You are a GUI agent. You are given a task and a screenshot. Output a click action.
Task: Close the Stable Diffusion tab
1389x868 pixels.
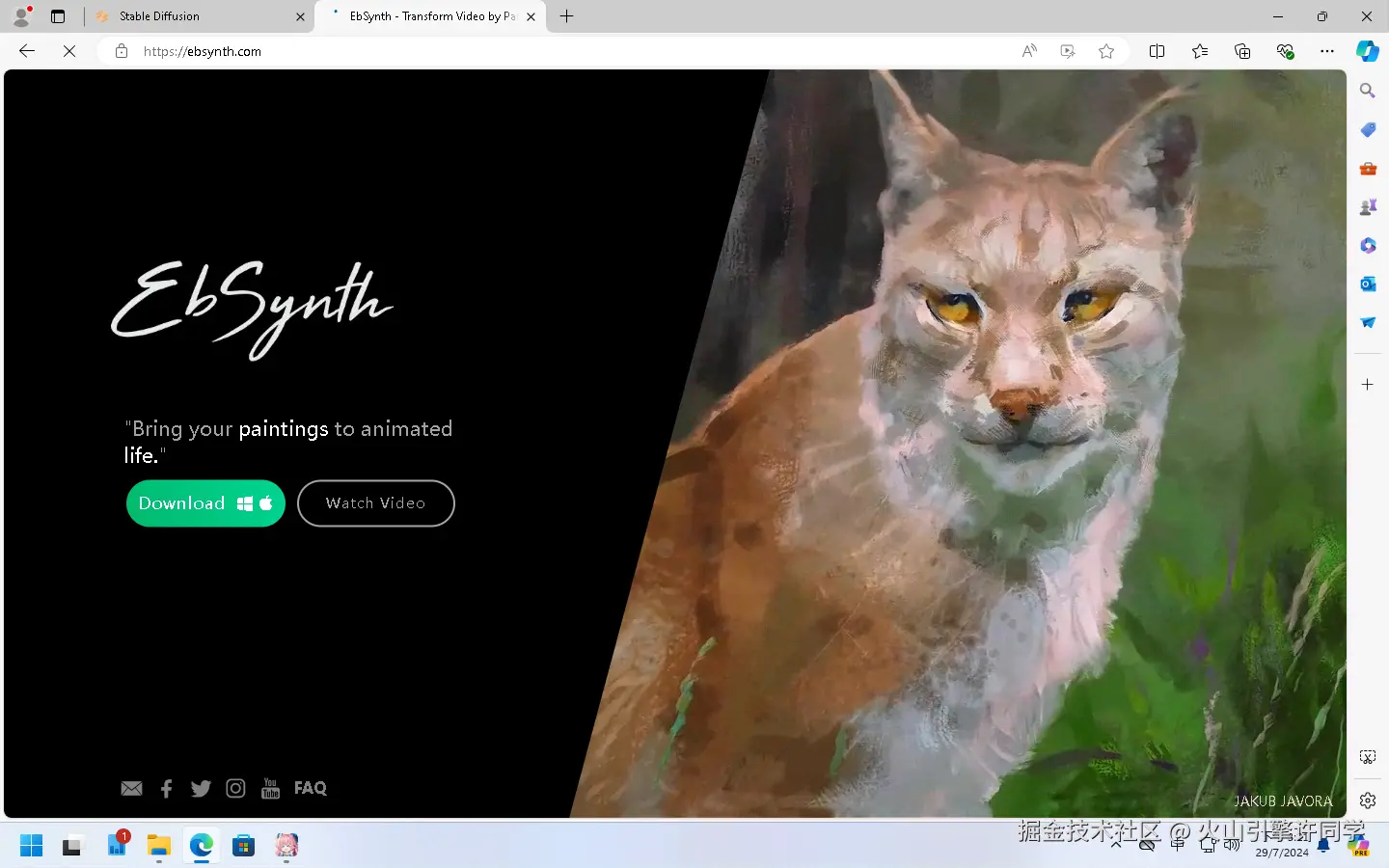pos(300,16)
